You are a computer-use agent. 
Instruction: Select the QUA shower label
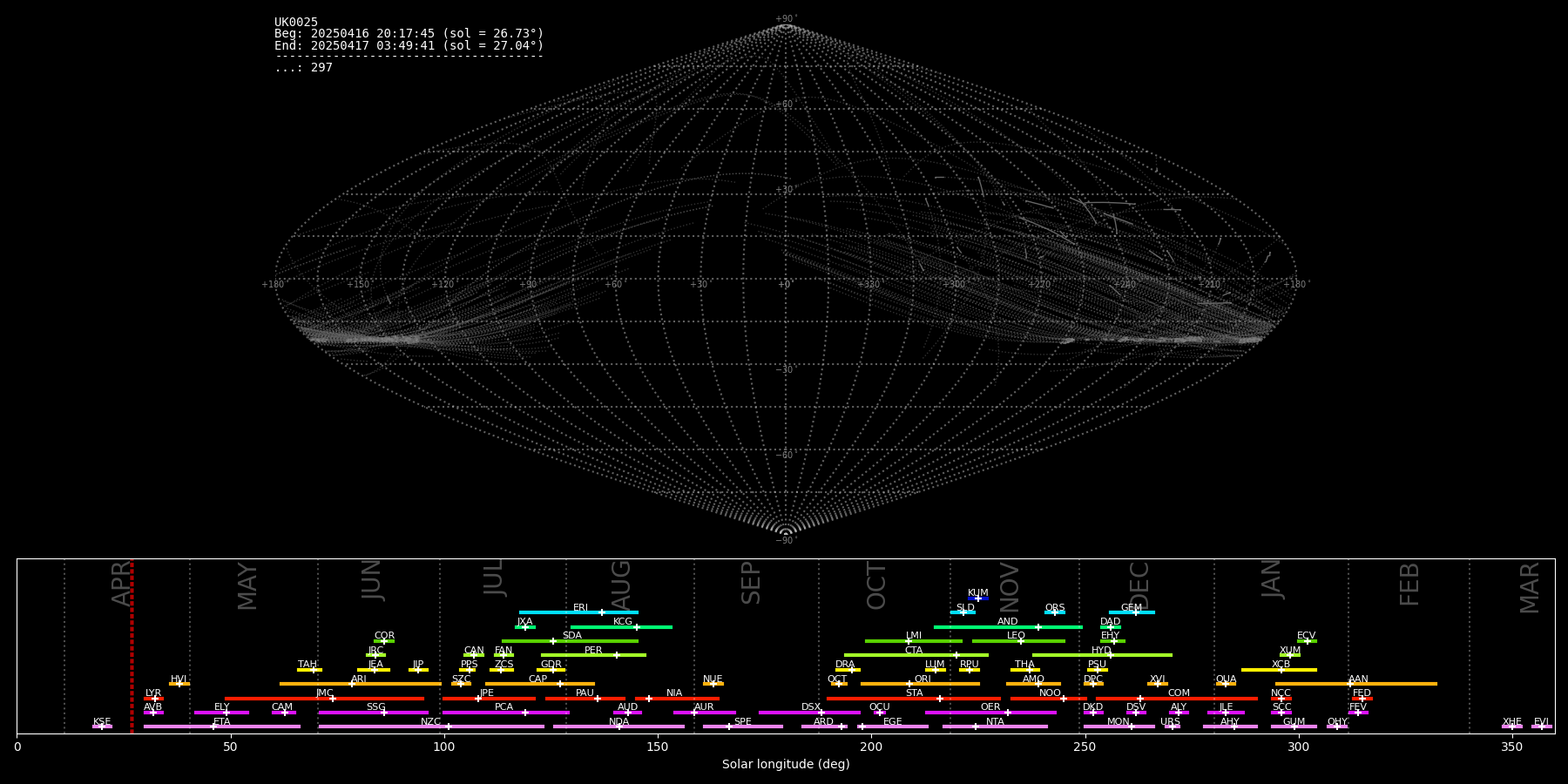pyautogui.click(x=1227, y=679)
